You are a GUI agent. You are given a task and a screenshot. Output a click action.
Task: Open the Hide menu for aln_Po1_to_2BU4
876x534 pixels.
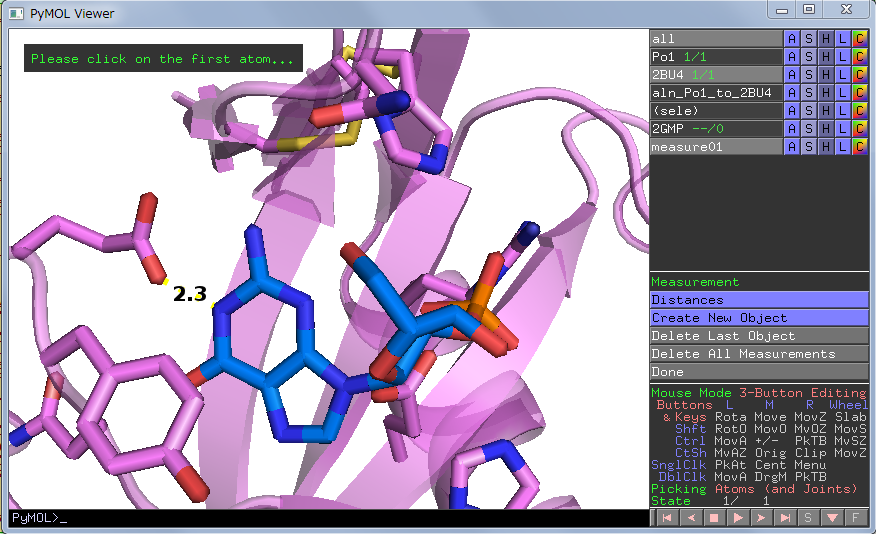coord(826,93)
